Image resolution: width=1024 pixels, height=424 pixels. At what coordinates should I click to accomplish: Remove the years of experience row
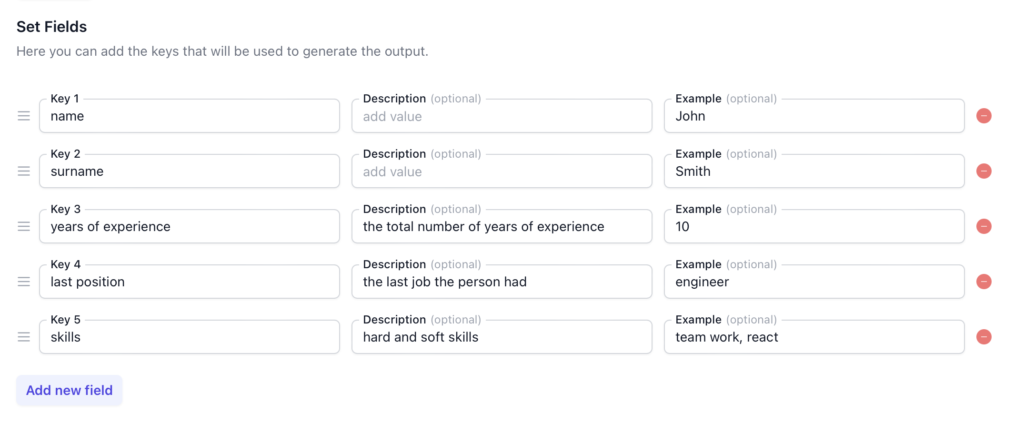pyautogui.click(x=984, y=227)
